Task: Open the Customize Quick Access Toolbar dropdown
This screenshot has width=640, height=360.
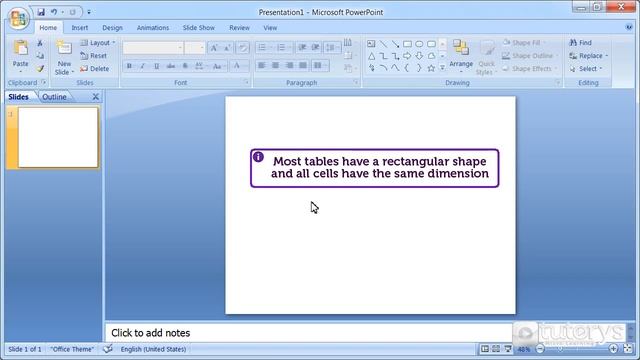Action: (89, 12)
